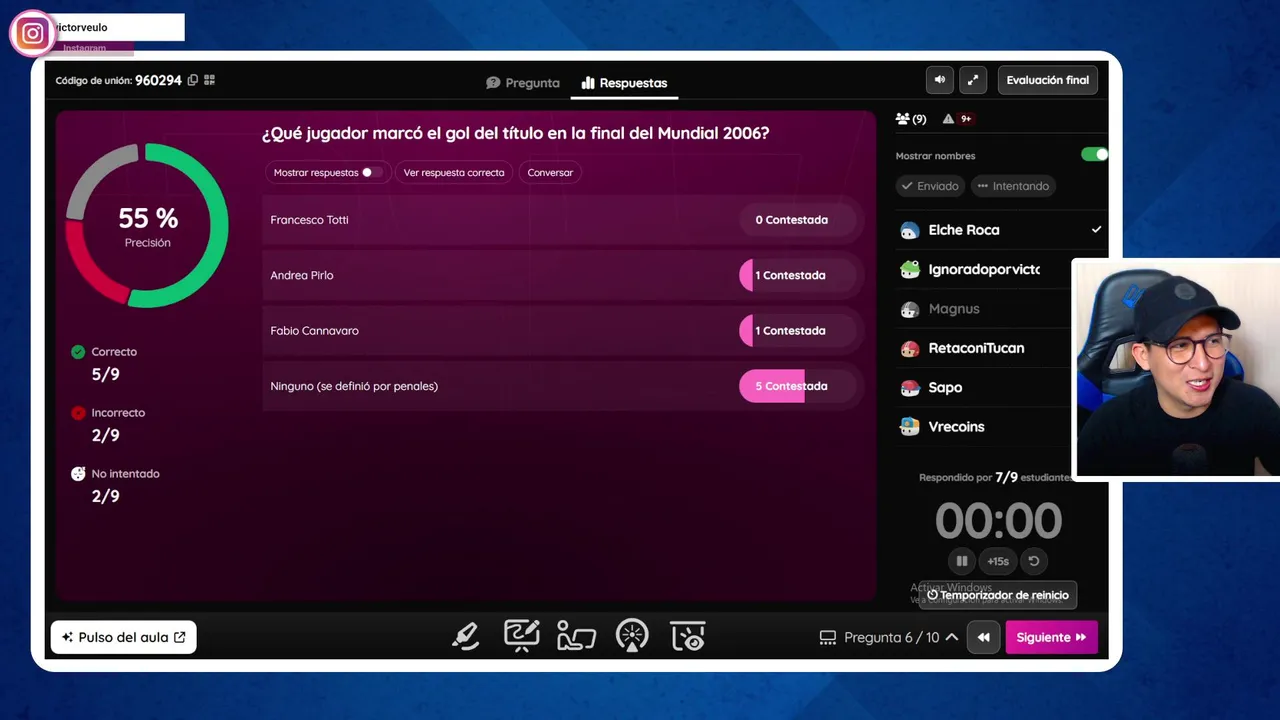Click the No intentado icon
This screenshot has width=1280, height=720.
pyautogui.click(x=78, y=474)
